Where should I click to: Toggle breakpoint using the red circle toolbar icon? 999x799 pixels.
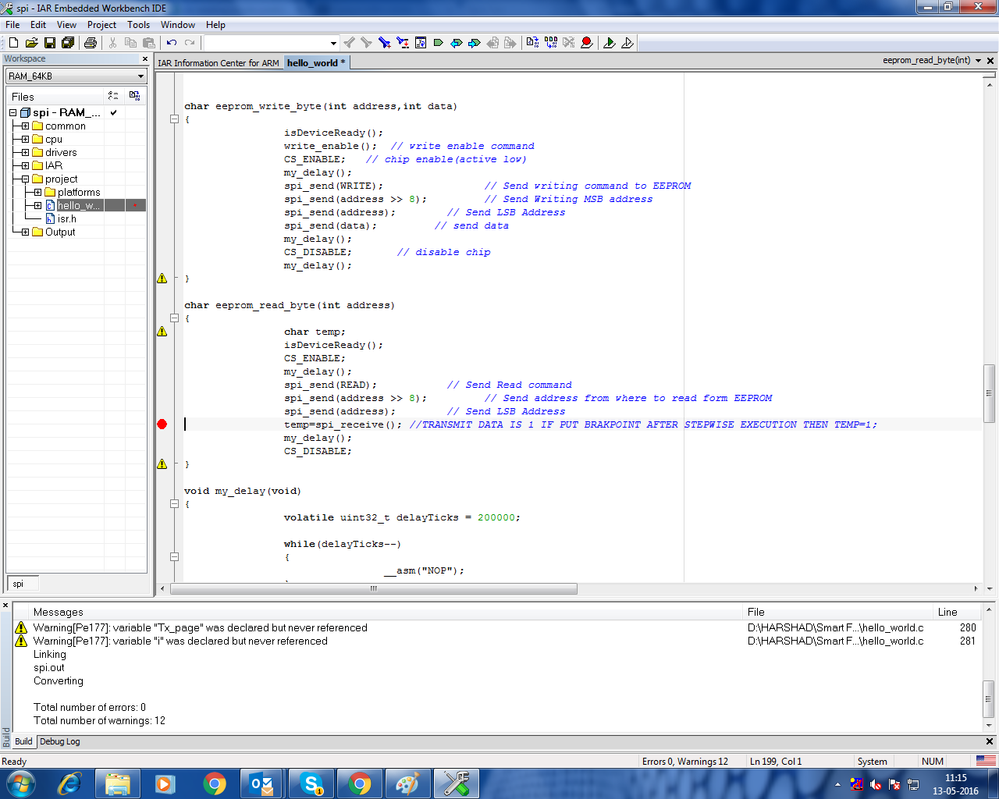587,43
